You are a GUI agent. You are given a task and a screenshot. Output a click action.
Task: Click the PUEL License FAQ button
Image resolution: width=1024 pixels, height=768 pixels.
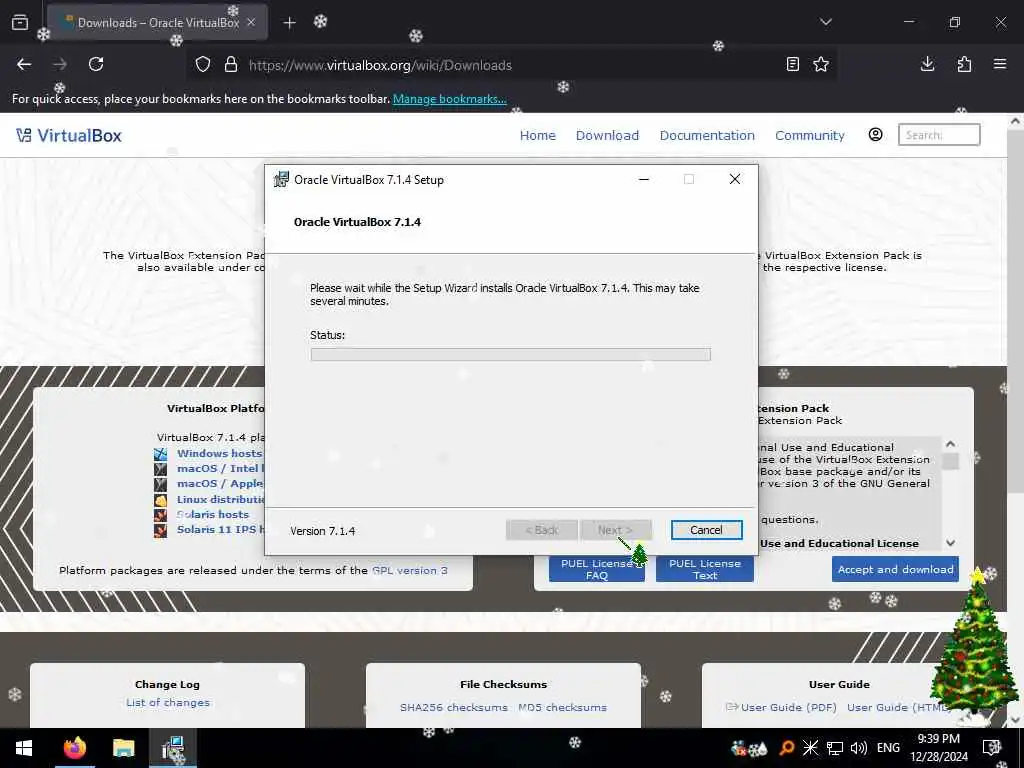pos(596,569)
